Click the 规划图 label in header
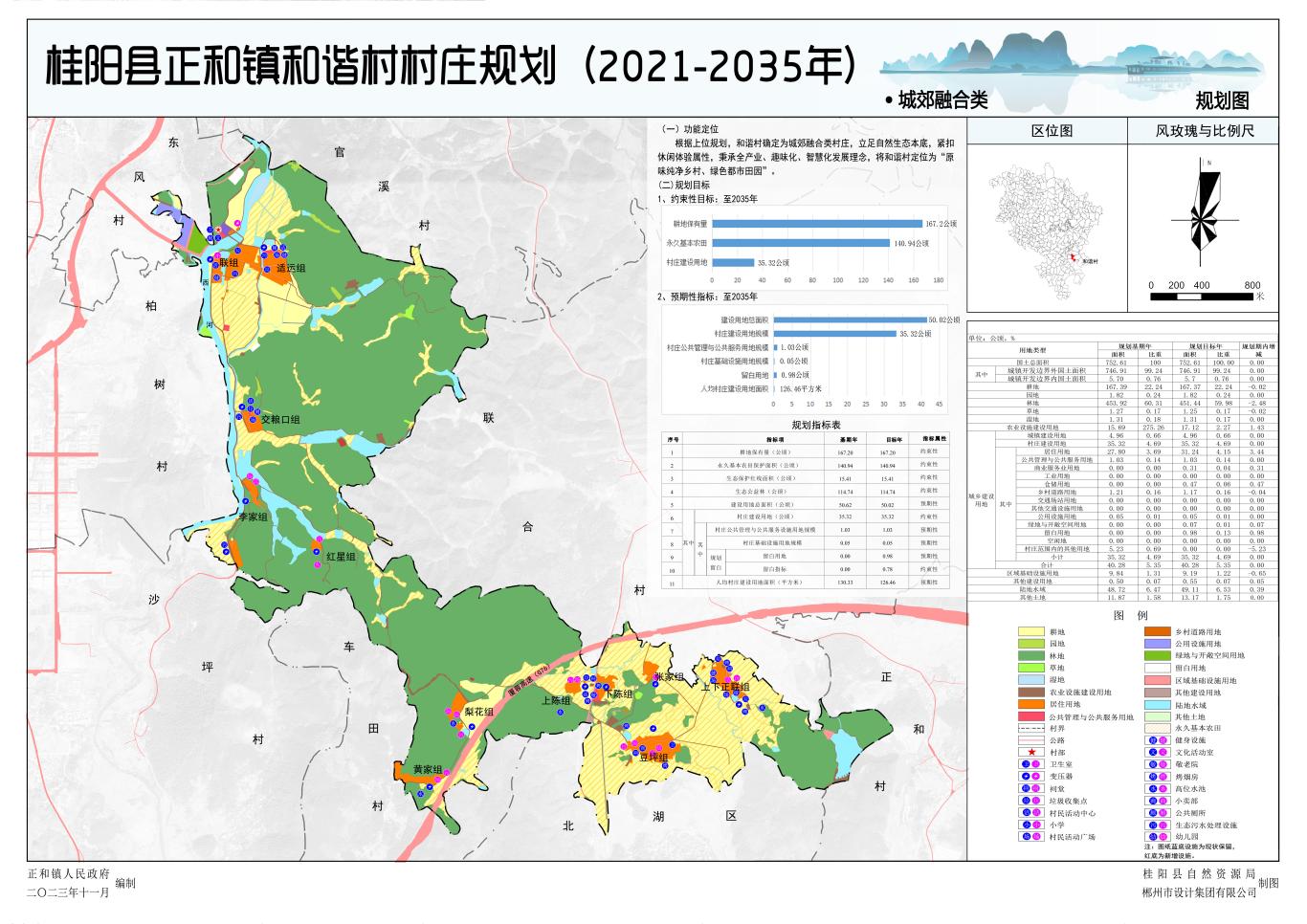The height and width of the screenshot is (924, 1307). pyautogui.click(x=1222, y=100)
